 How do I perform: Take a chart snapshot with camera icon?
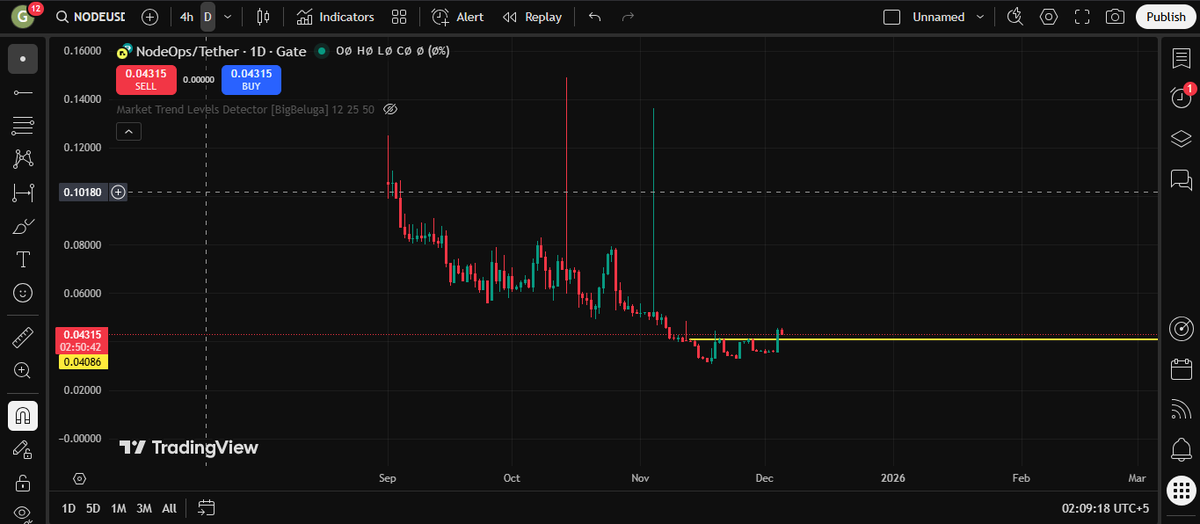click(x=1115, y=17)
